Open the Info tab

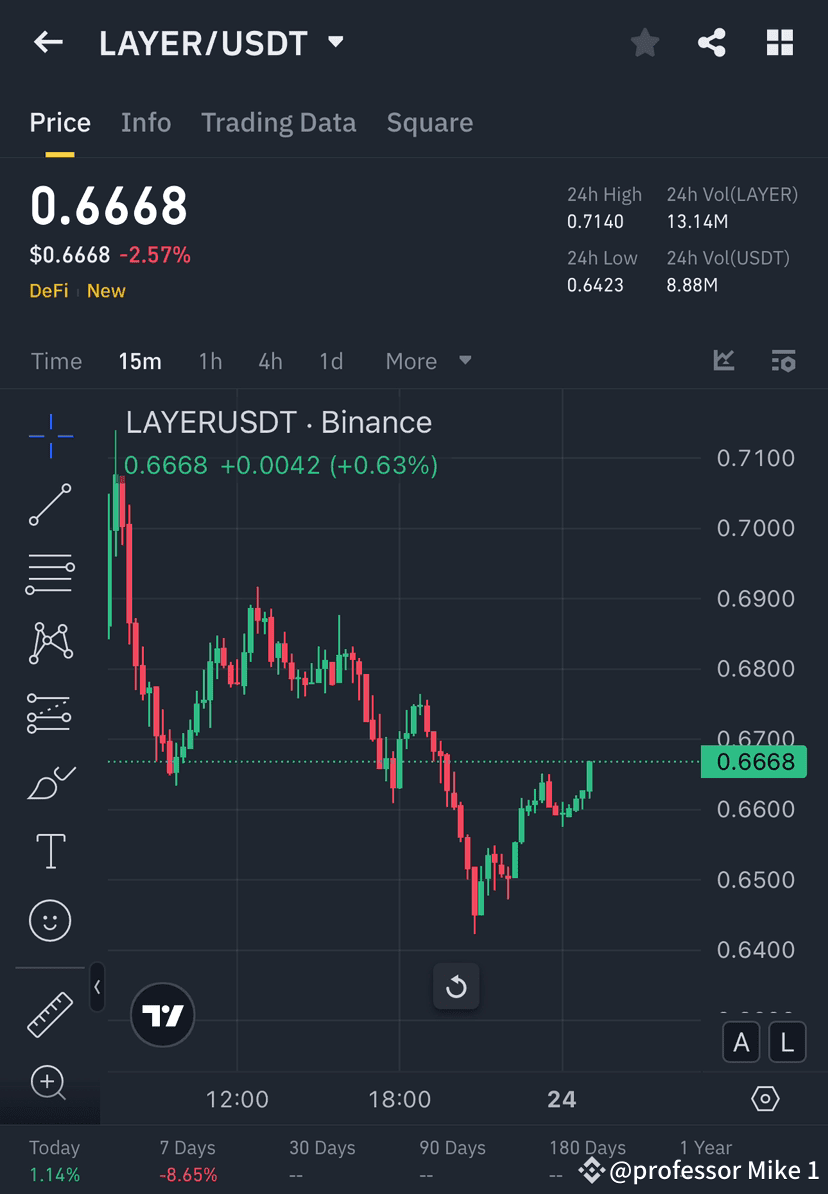click(x=146, y=122)
